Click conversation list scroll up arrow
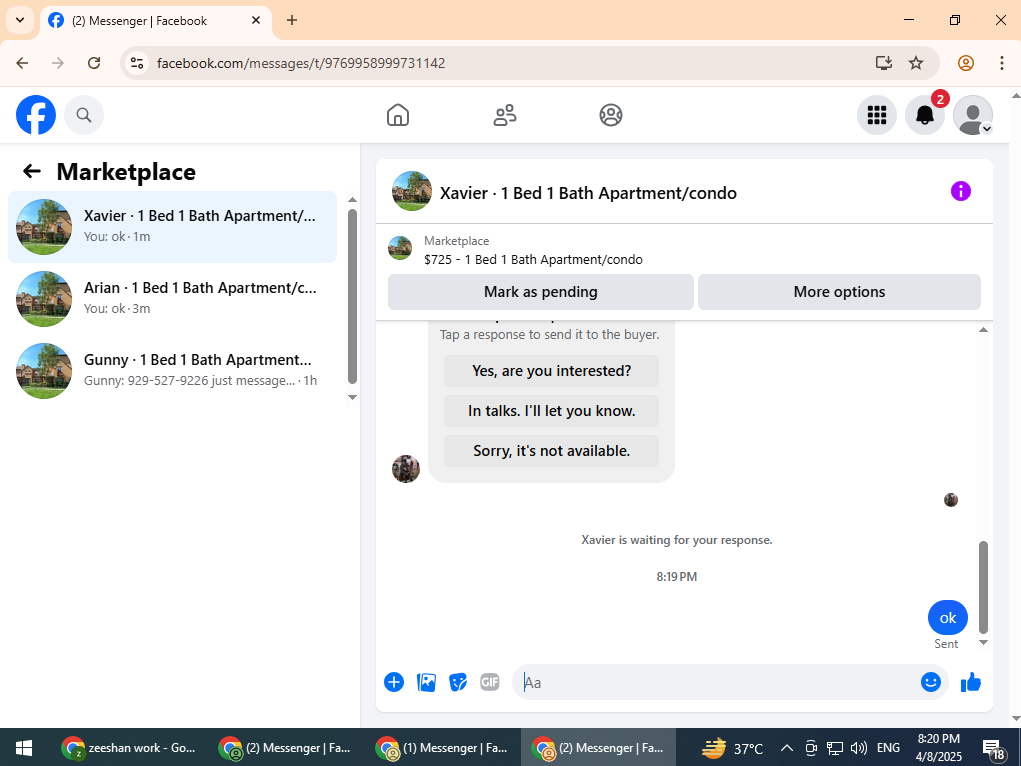1021x766 pixels. coord(352,200)
